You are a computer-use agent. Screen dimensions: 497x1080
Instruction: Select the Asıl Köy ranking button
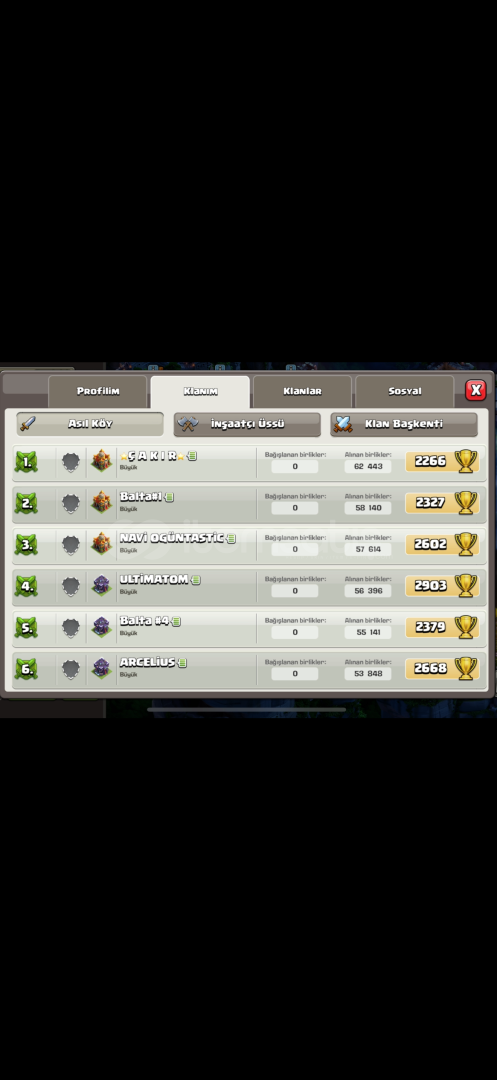pos(90,424)
